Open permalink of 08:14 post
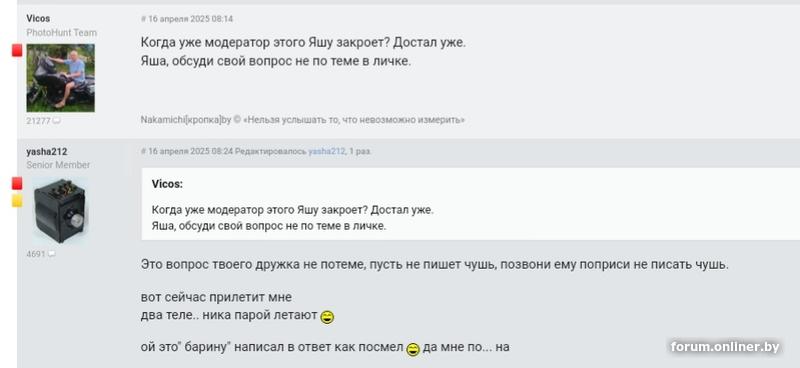 187,19
